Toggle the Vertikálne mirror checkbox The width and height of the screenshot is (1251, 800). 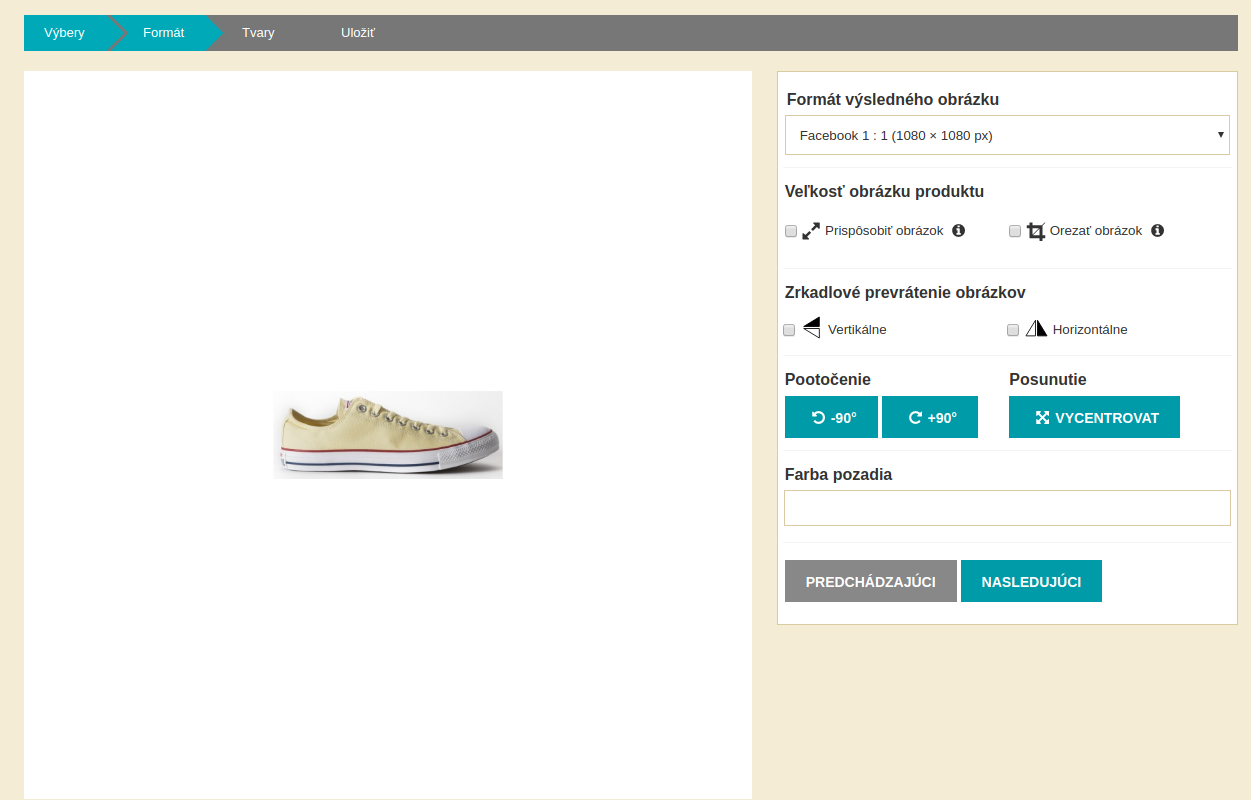[x=789, y=330]
